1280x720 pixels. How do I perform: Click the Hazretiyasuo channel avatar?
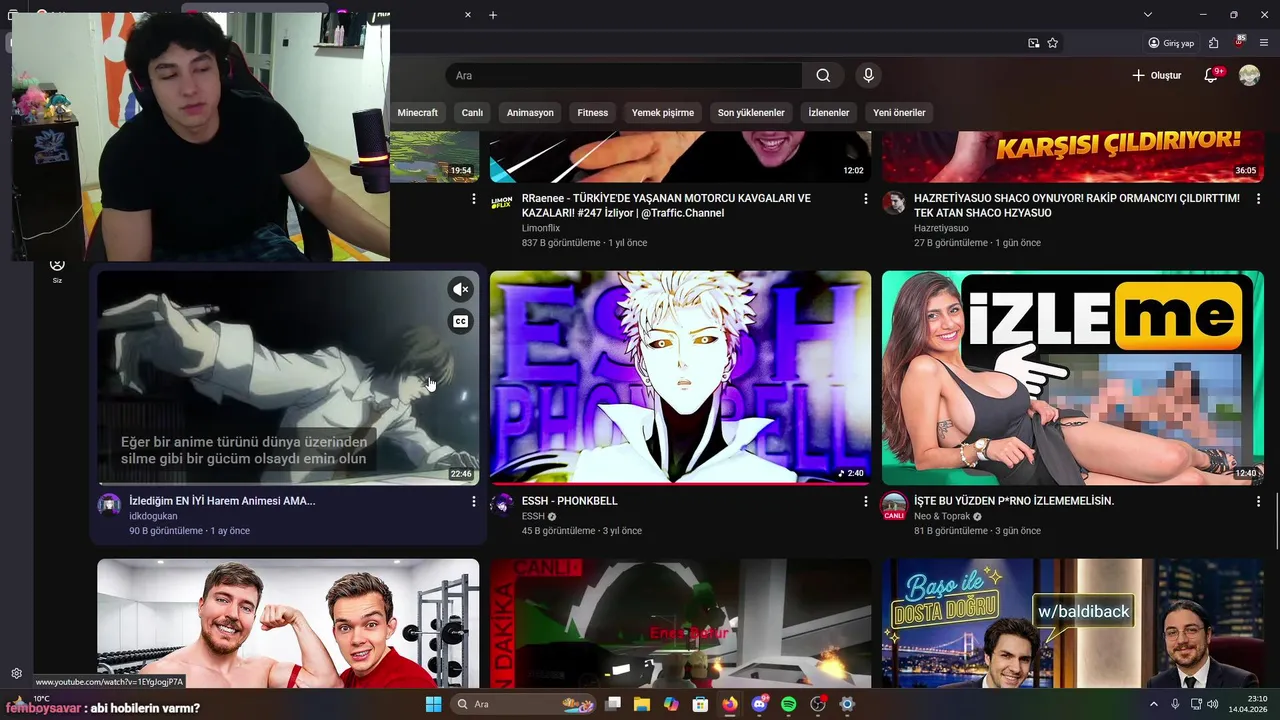(x=894, y=203)
